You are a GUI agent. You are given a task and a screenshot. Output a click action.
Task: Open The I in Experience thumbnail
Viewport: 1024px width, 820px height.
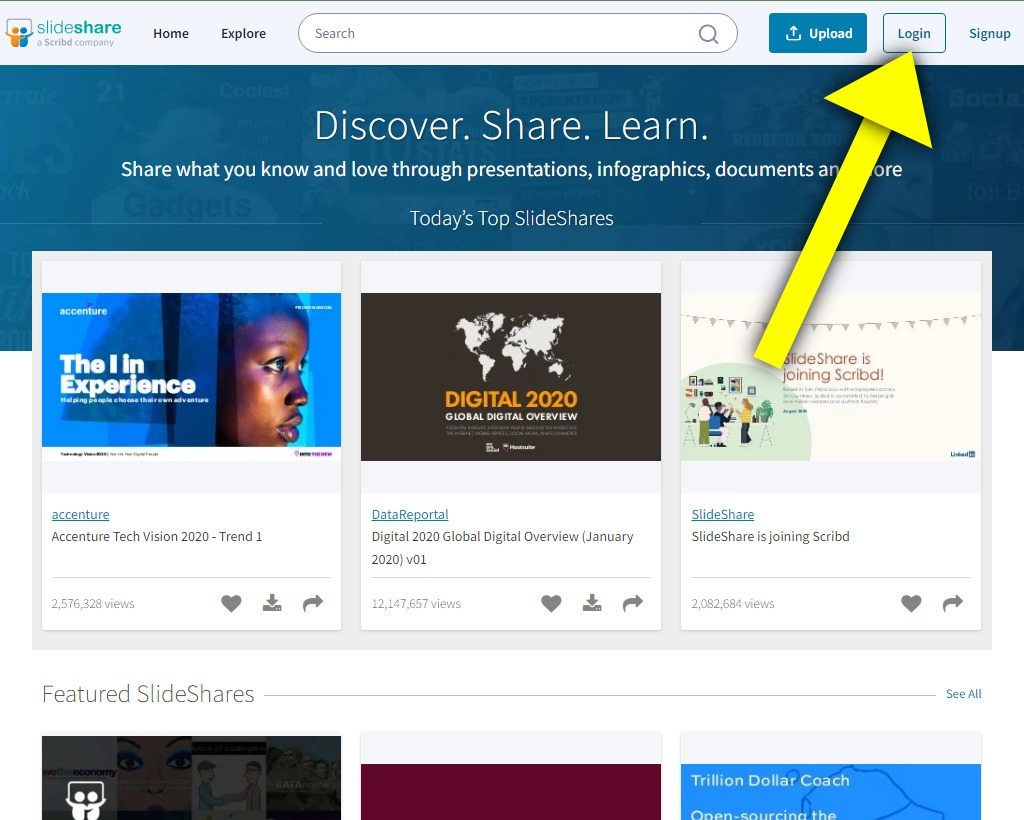coord(191,377)
